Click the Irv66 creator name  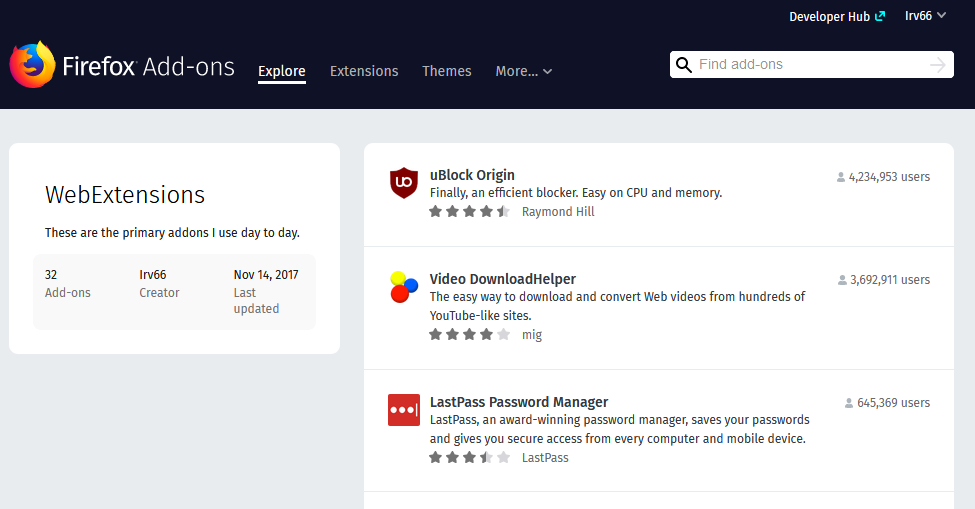[152, 275]
